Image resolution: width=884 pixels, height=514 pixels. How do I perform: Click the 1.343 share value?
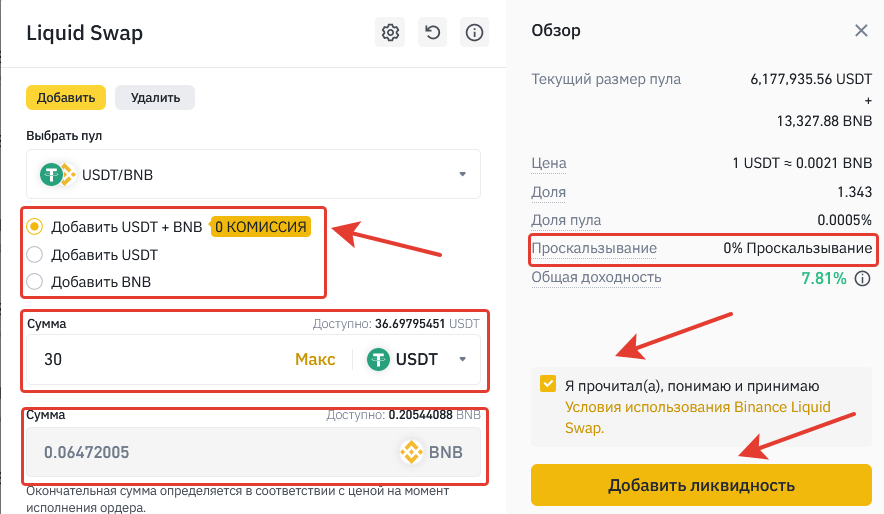pyautogui.click(x=854, y=192)
